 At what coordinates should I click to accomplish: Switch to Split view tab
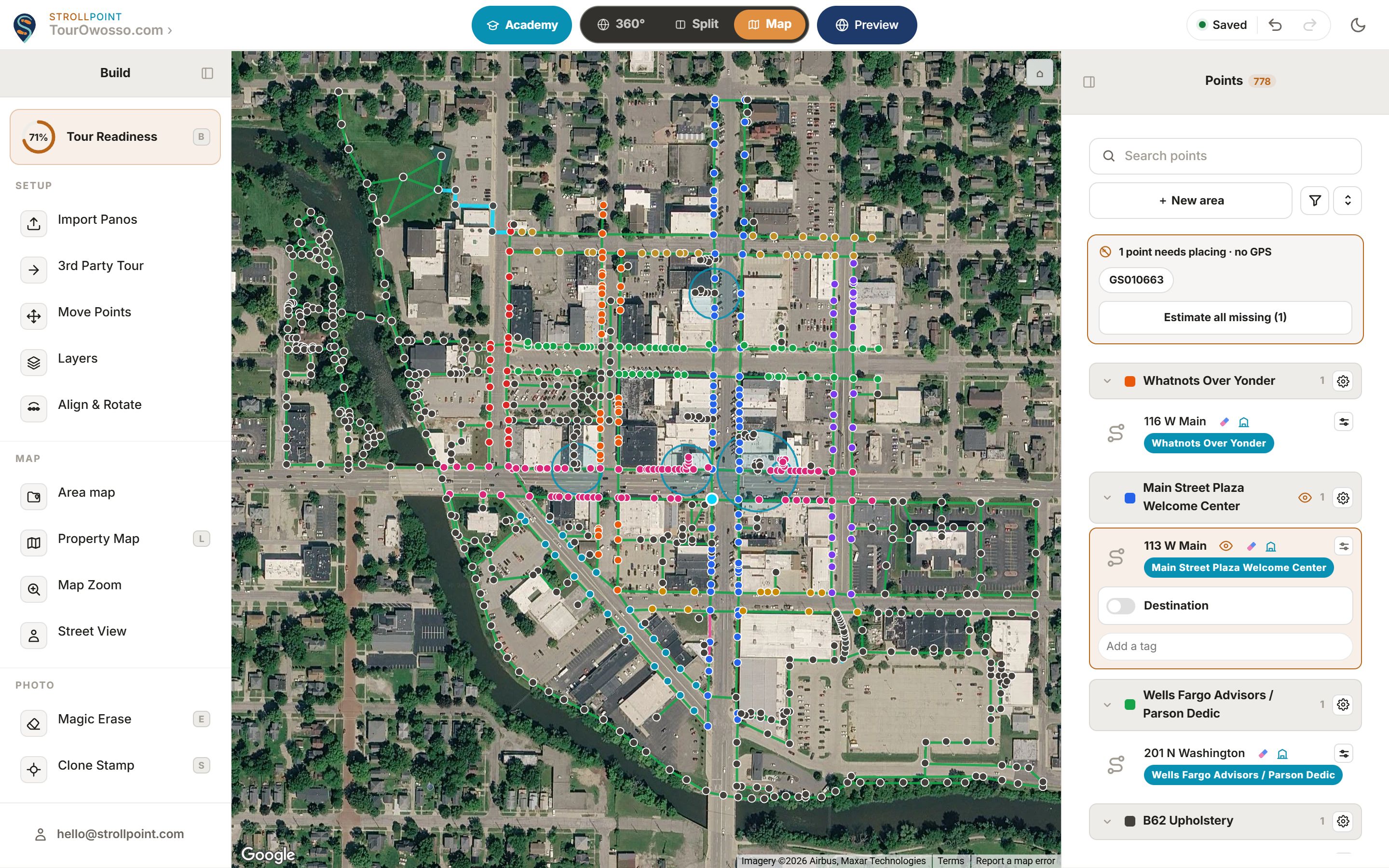697,25
